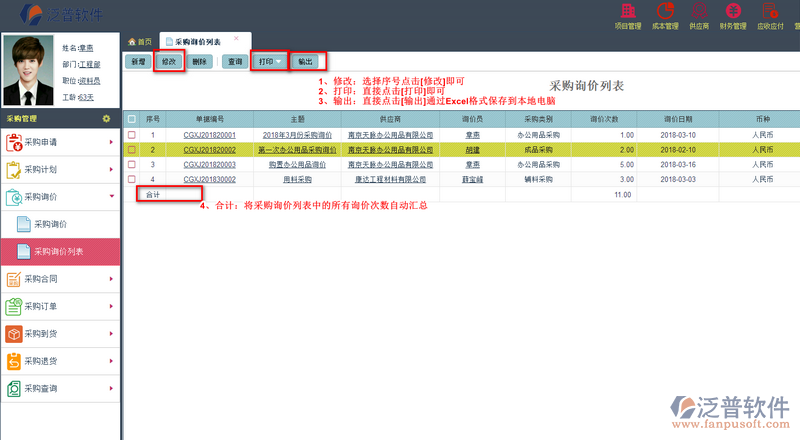Screen dimensions: 800x440
Task: Toggle the select-all checkbox in header
Action: point(132,119)
